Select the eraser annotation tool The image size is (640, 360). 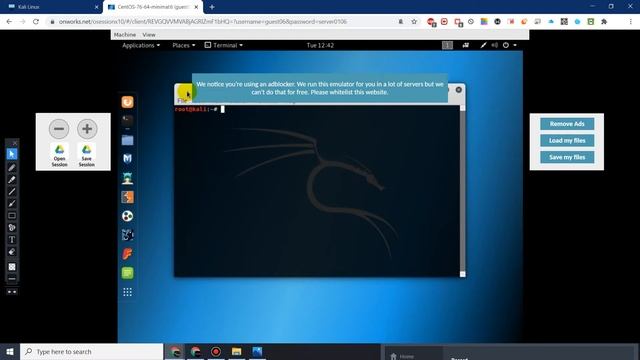12,252
